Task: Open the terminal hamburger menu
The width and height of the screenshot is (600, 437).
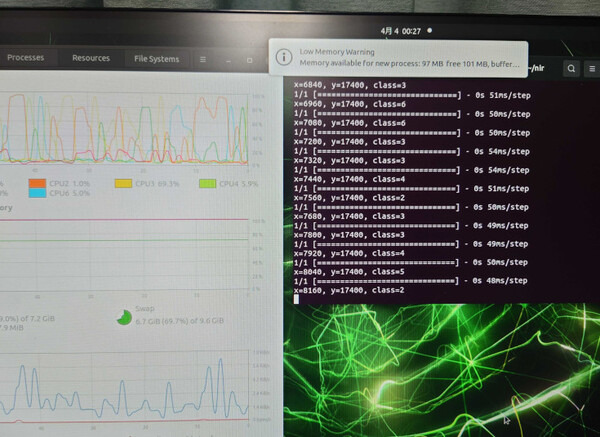Action: coord(593,69)
